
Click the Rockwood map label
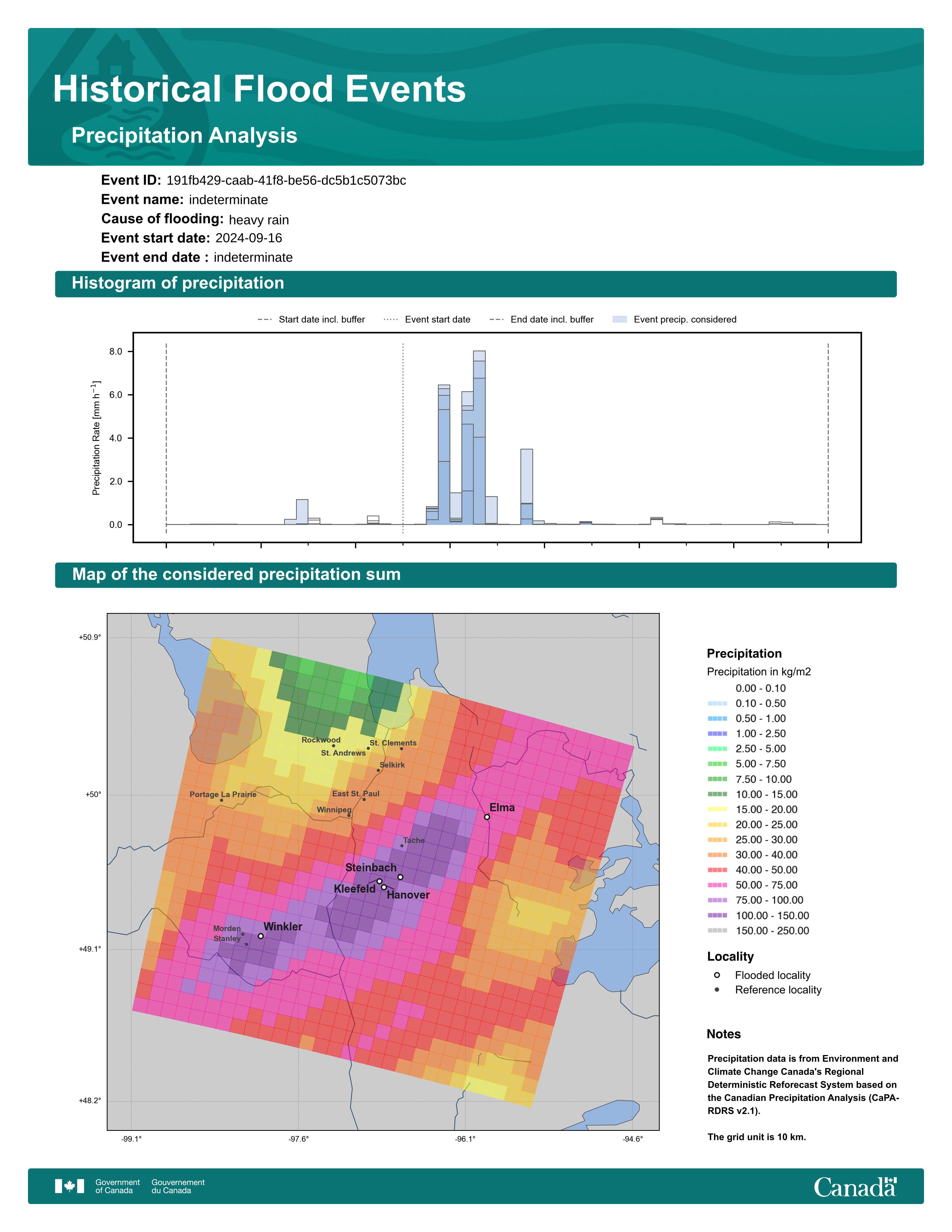pos(321,740)
